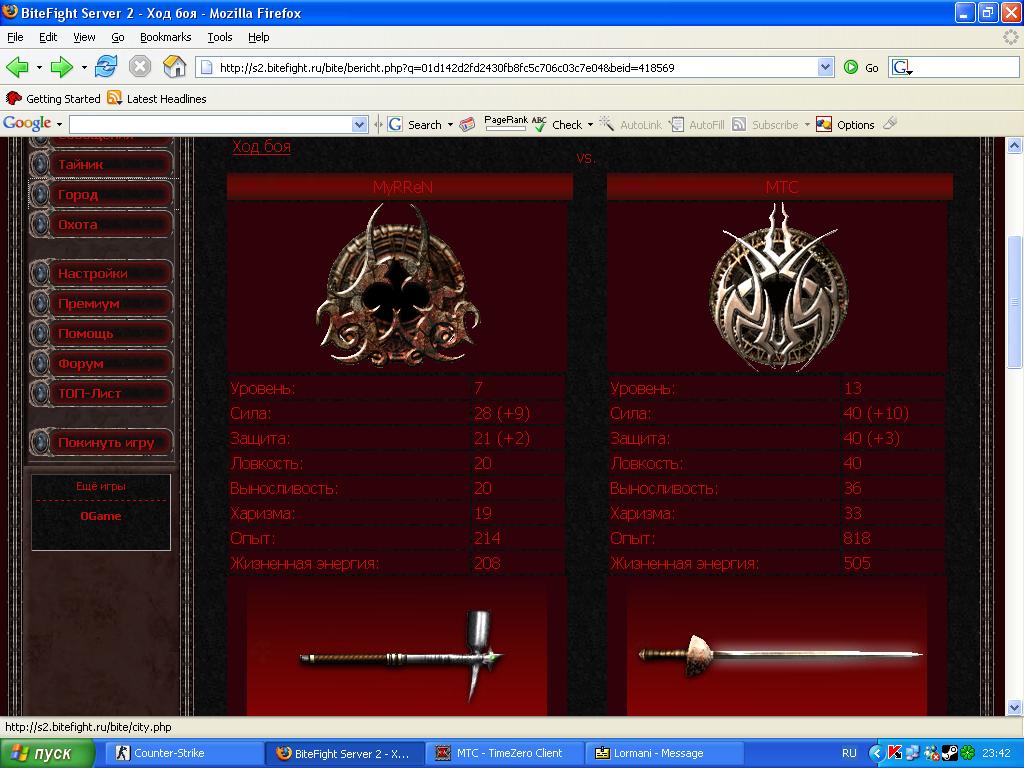Viewport: 1024px width, 768px height.
Task: Click the highlighter pencil icon on Google toolbar
Action: 890,123
